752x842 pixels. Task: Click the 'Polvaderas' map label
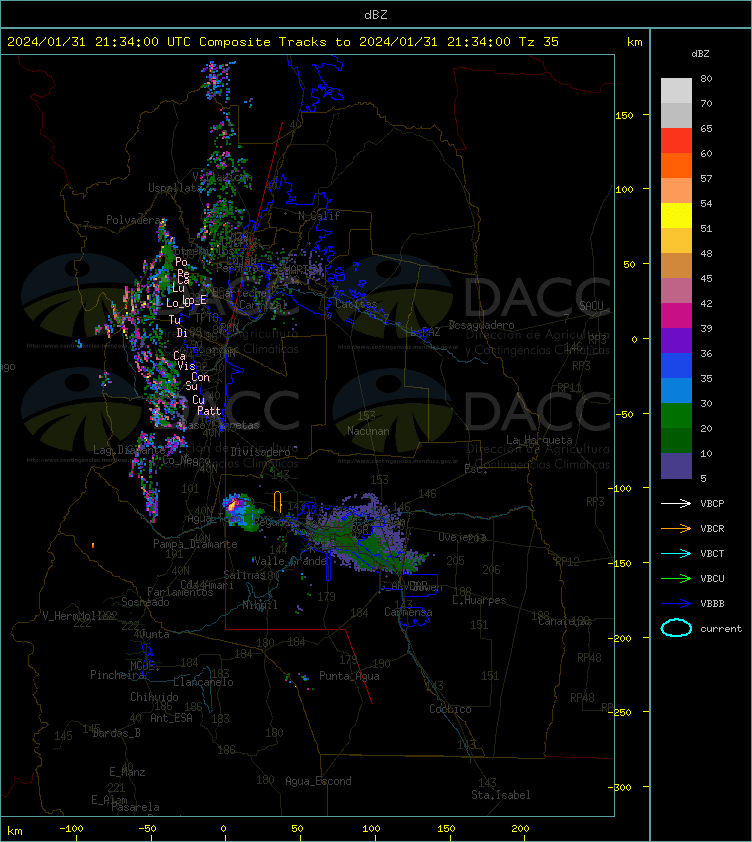click(135, 220)
